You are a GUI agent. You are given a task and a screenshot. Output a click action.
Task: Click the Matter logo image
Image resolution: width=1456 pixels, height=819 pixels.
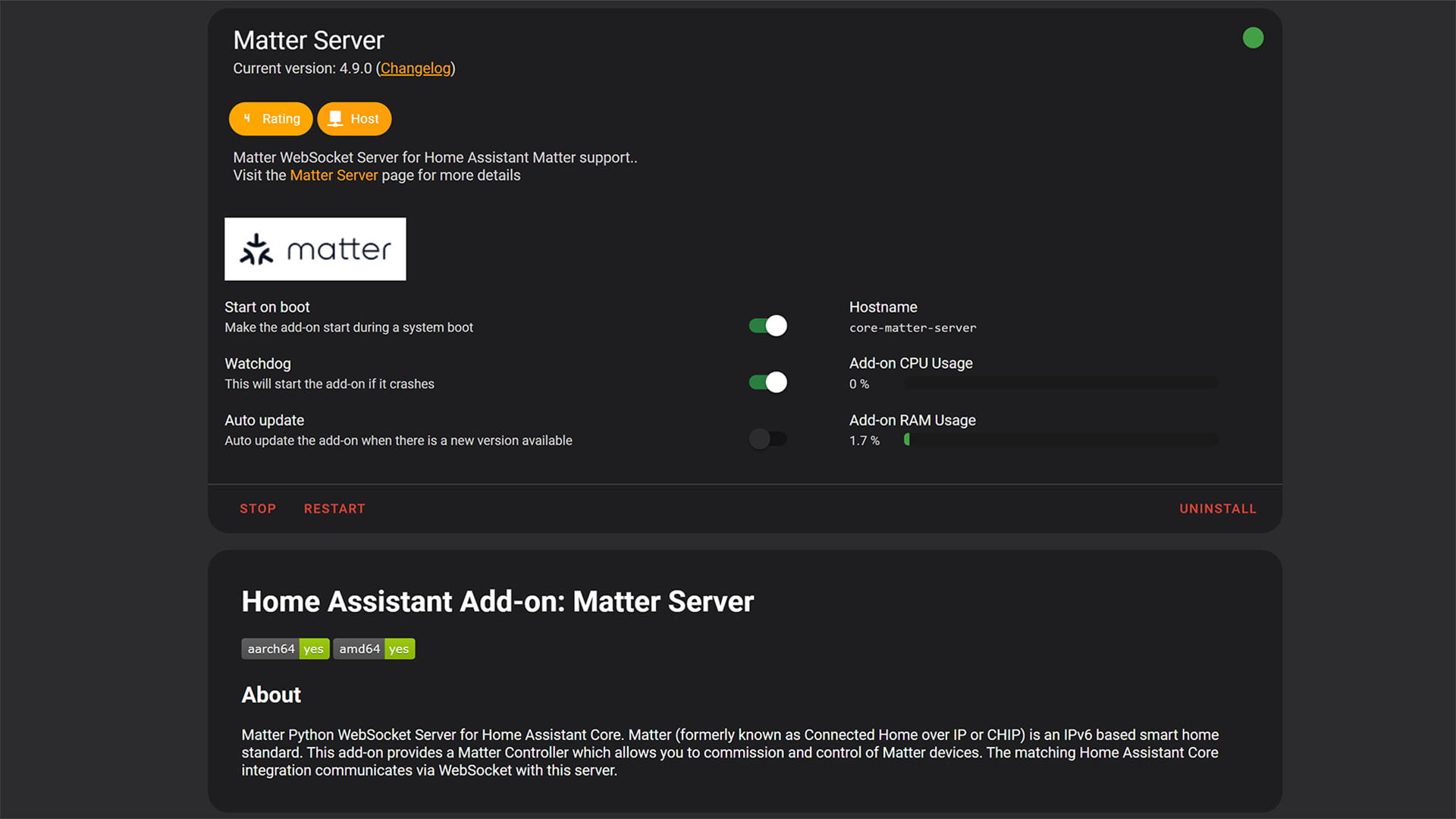pyautogui.click(x=315, y=249)
